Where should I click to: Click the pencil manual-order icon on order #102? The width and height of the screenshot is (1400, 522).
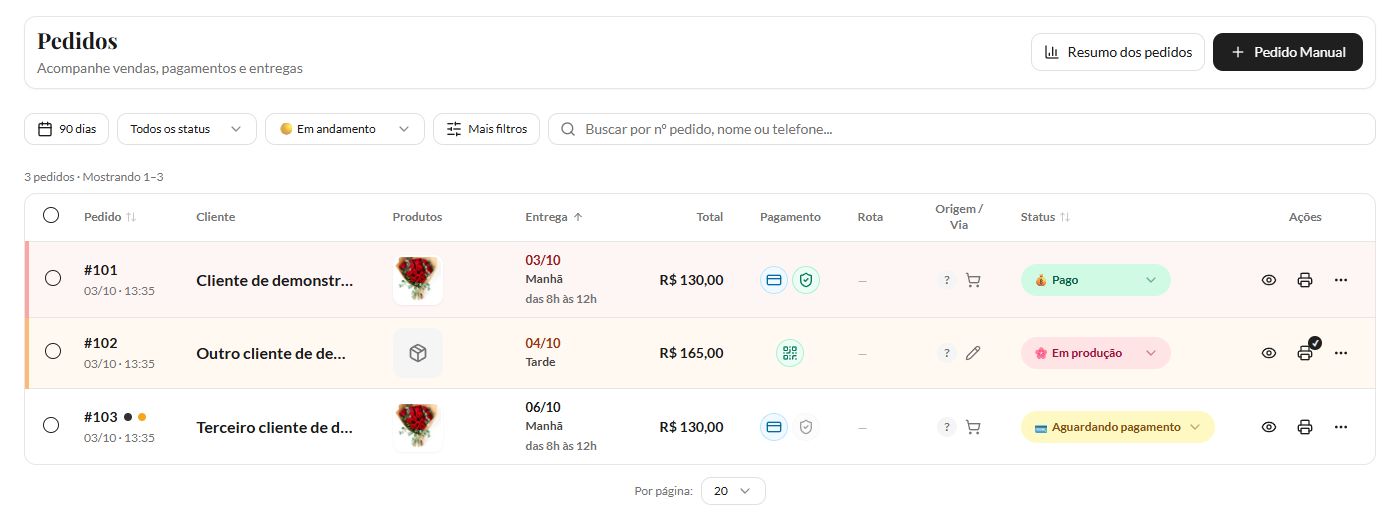973,353
